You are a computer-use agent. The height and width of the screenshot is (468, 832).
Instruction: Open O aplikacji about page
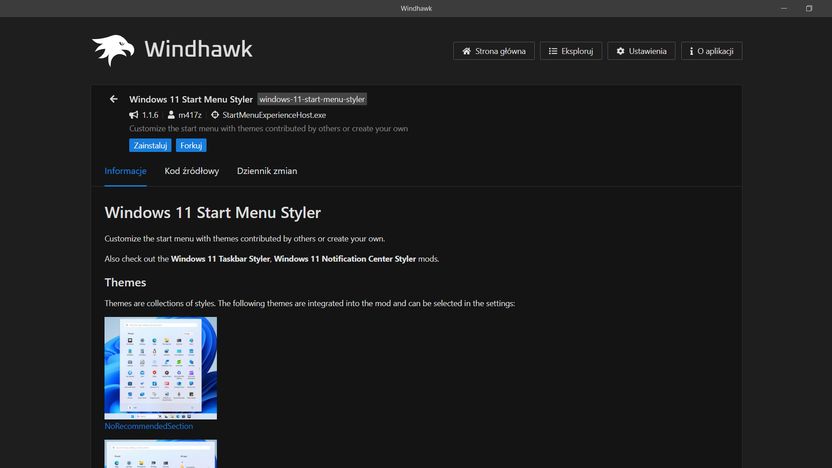tap(712, 51)
